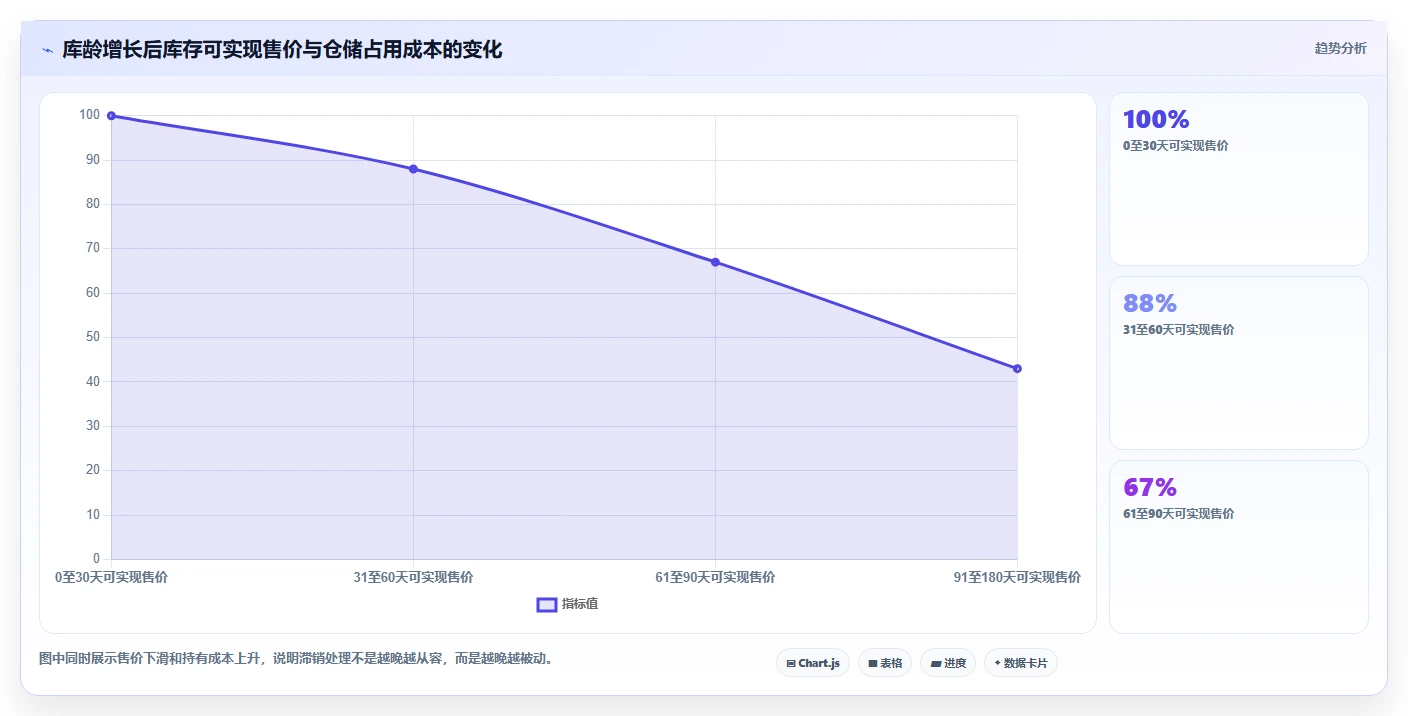The width and height of the screenshot is (1408, 716).
Task: Click the 31至60天可实现售价 card caption
Action: click(x=1179, y=330)
